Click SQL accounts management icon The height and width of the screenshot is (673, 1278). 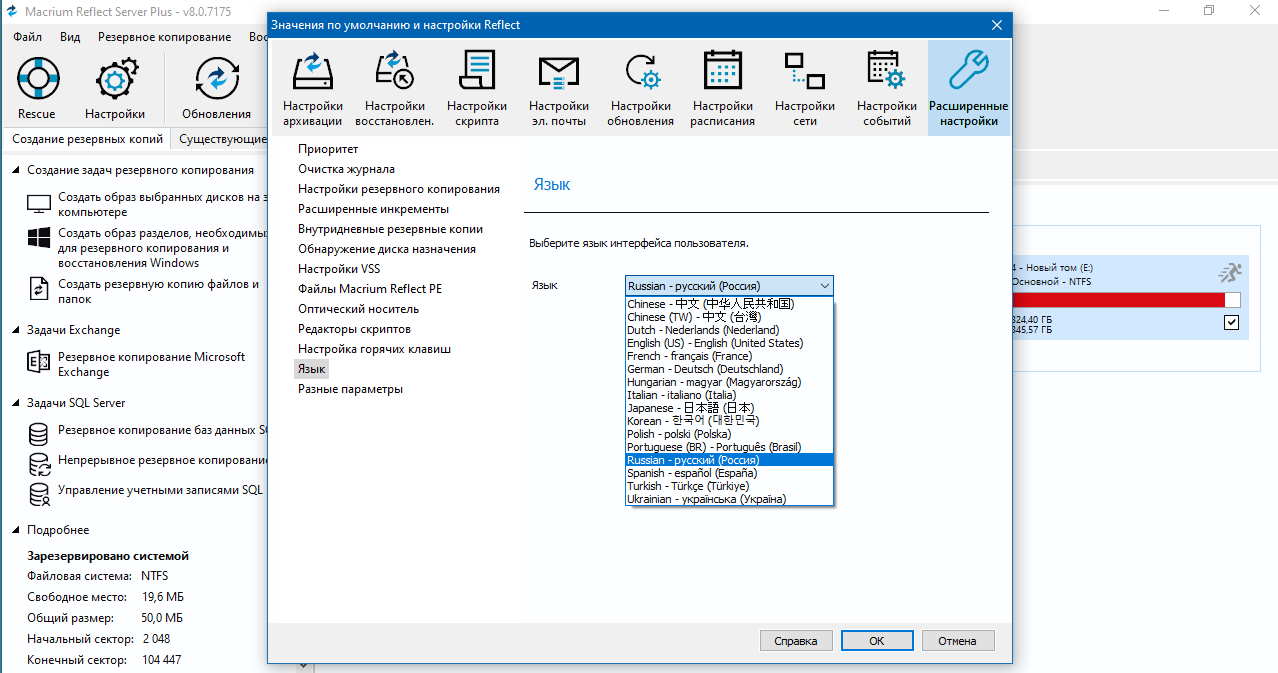point(39,494)
